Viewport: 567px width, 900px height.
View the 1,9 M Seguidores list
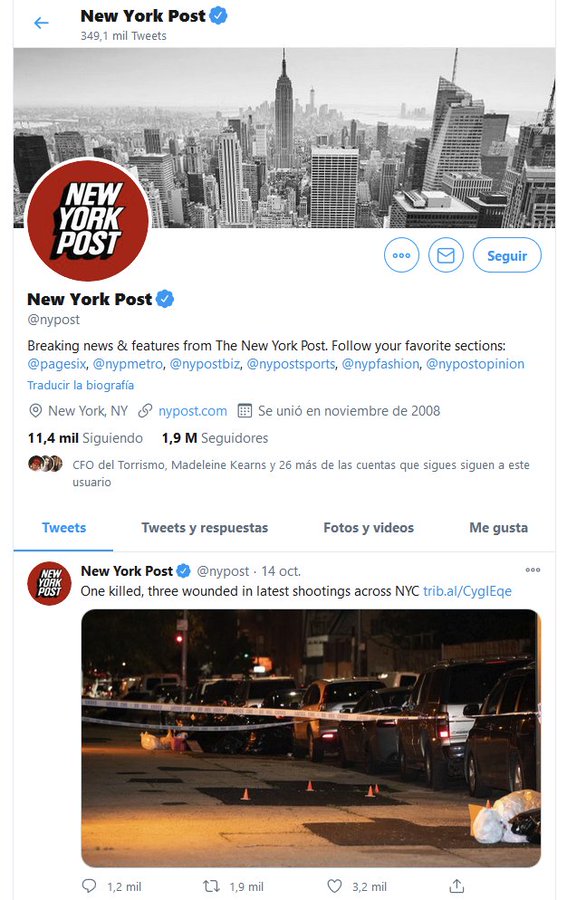[x=215, y=438]
